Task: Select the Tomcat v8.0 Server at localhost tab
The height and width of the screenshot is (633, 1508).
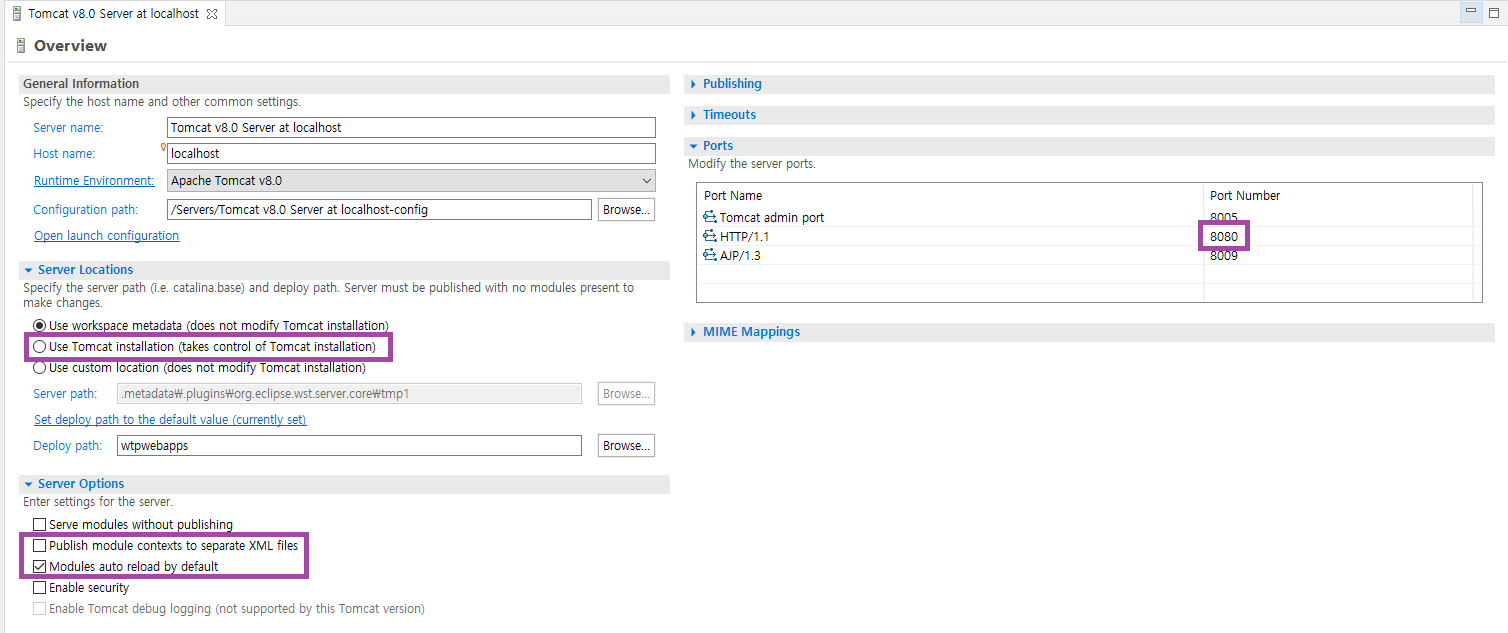Action: (x=113, y=14)
